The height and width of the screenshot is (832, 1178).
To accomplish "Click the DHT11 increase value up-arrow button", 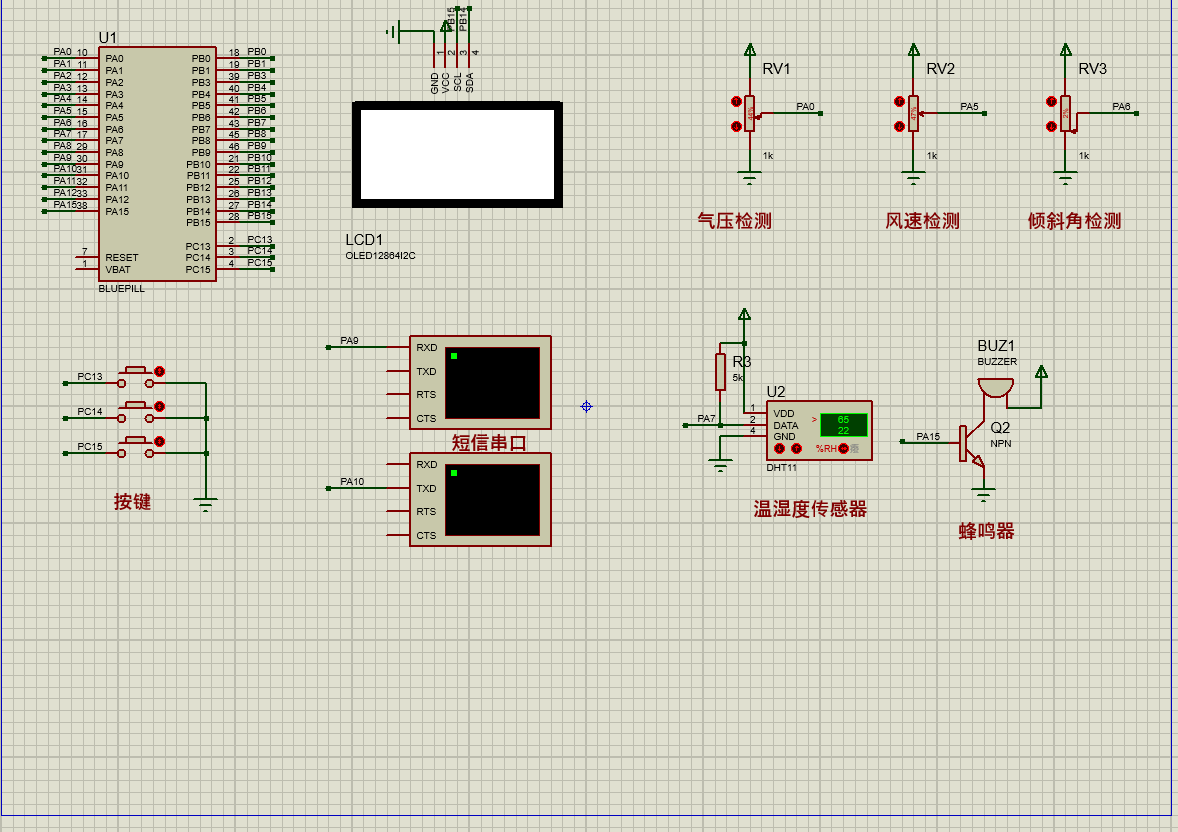I will pyautogui.click(x=797, y=449).
